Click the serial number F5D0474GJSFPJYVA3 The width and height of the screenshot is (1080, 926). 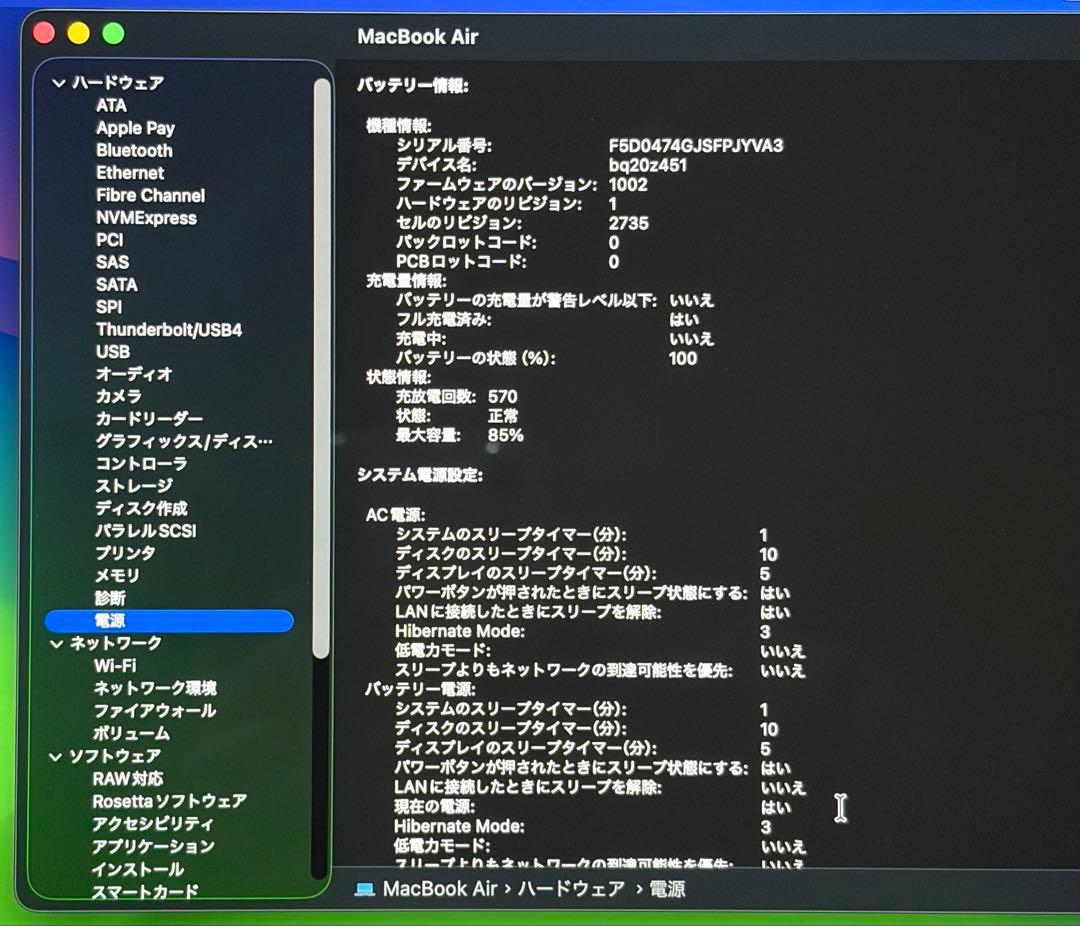[x=696, y=145]
